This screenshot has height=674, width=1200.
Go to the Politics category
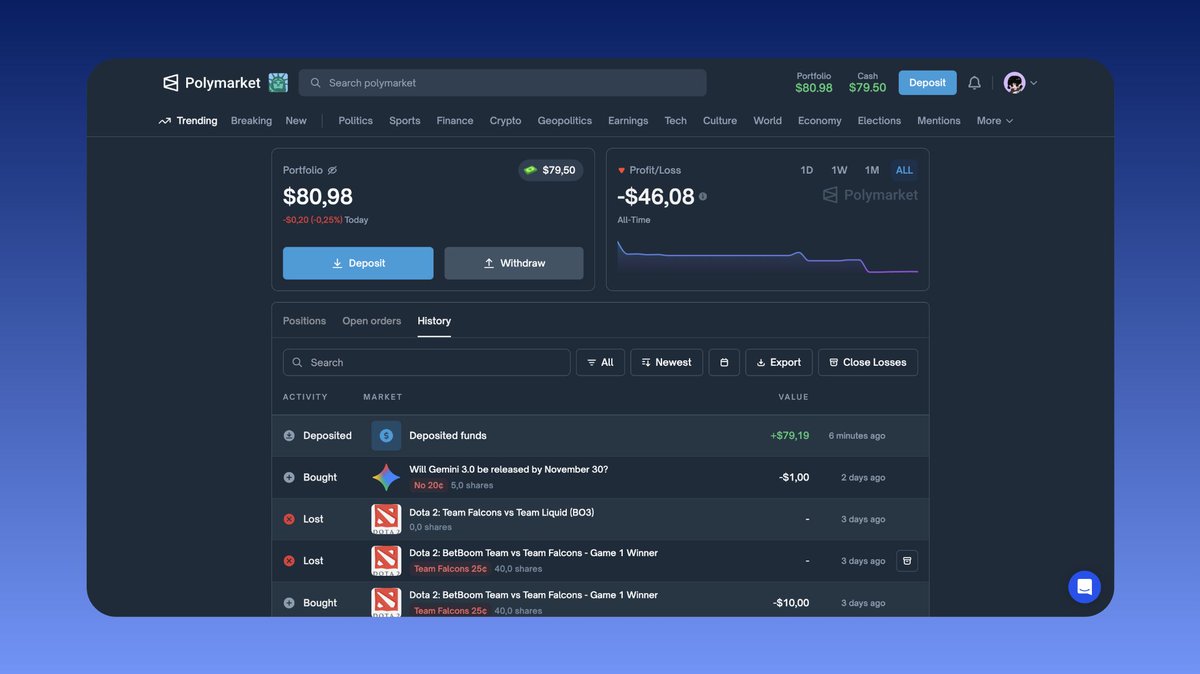[x=355, y=121]
